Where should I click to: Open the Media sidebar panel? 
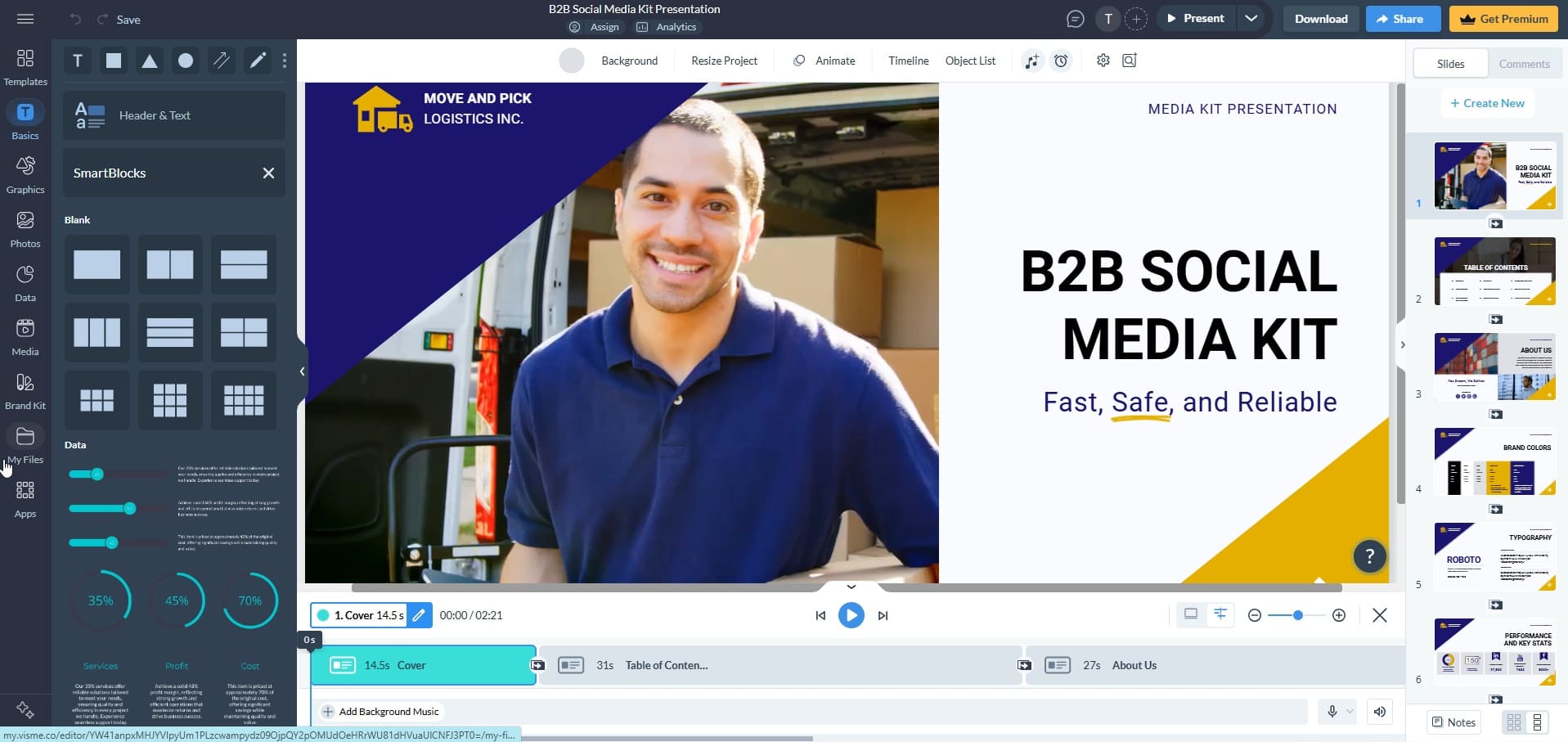coord(25,337)
